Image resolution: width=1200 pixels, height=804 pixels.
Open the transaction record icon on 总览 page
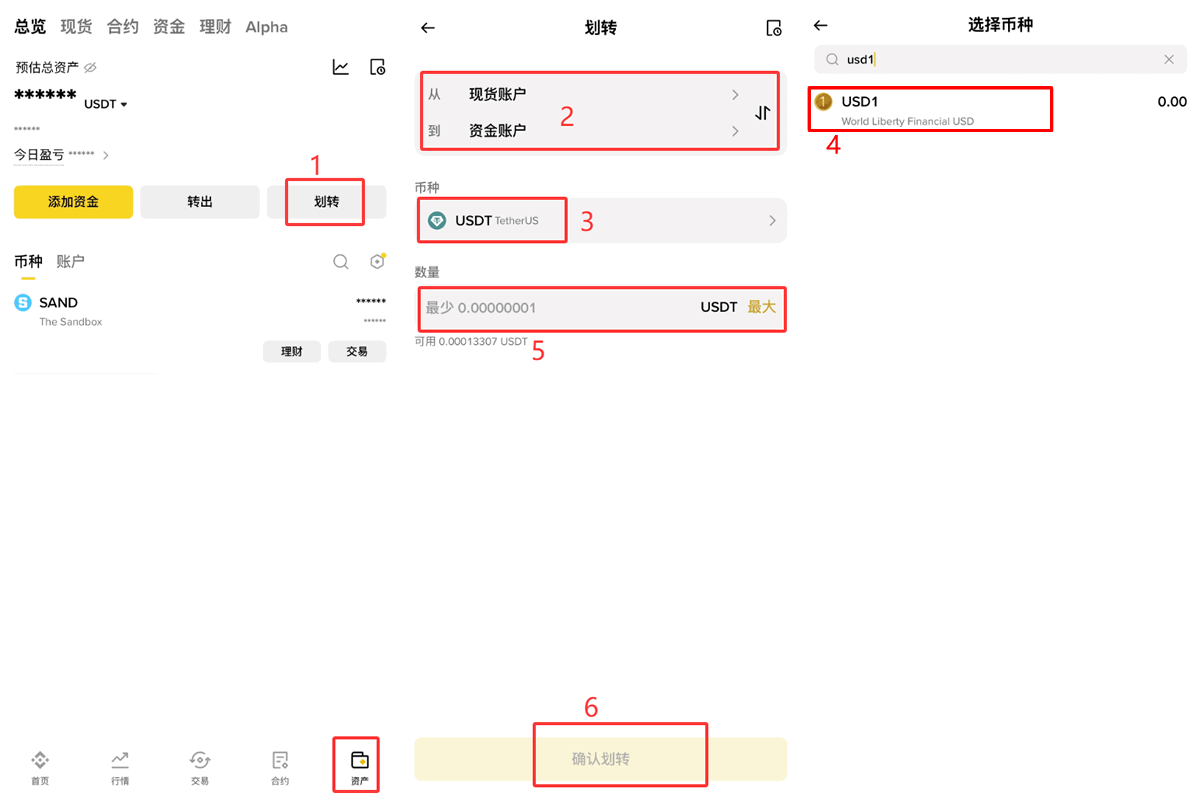(377, 66)
